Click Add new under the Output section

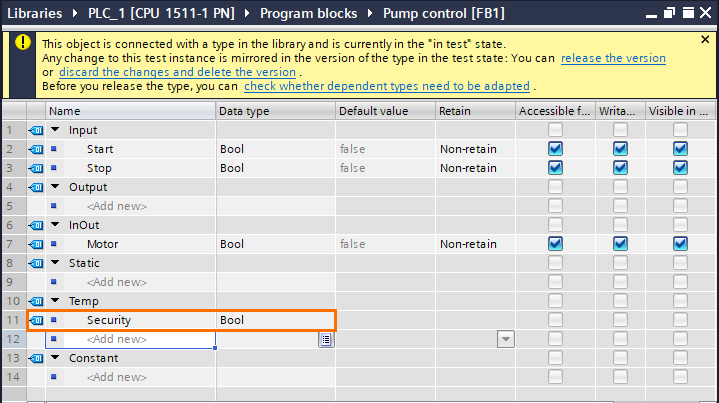click(x=116, y=206)
